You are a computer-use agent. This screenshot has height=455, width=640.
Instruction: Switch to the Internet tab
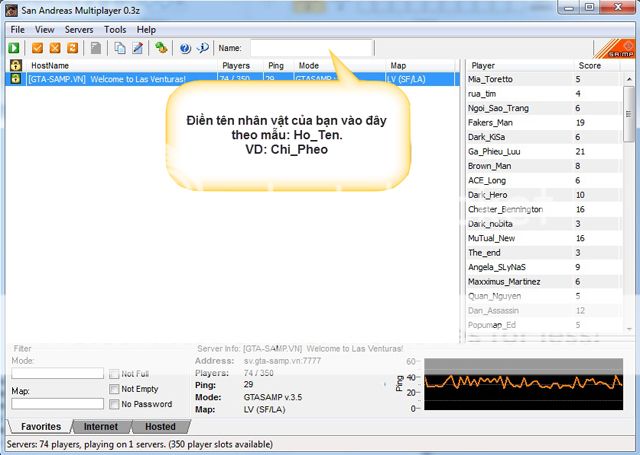click(100, 427)
